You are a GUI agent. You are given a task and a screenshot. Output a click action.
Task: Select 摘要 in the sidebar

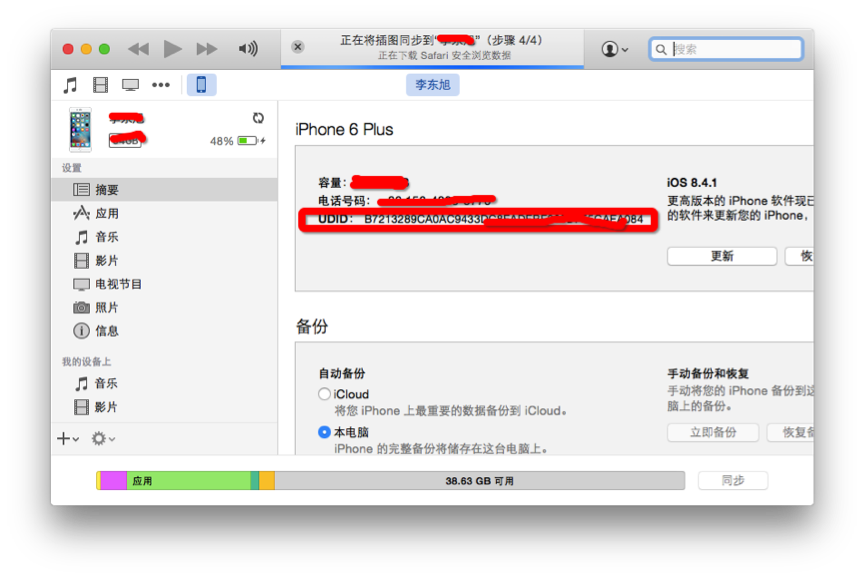click(x=164, y=190)
